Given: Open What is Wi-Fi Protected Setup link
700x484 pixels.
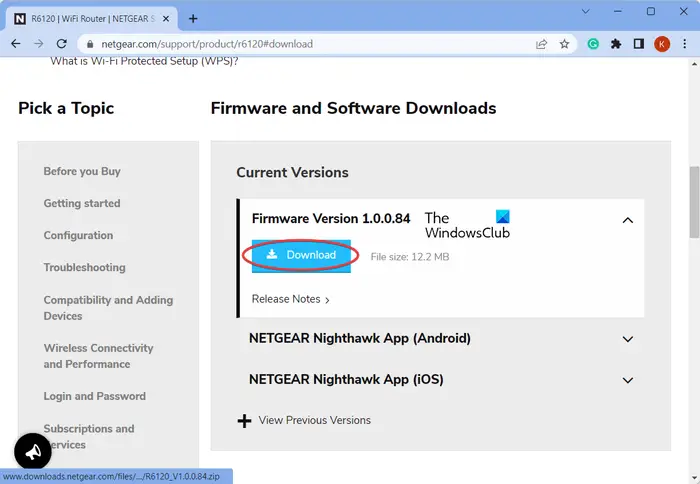Looking at the screenshot, I should 144,61.
